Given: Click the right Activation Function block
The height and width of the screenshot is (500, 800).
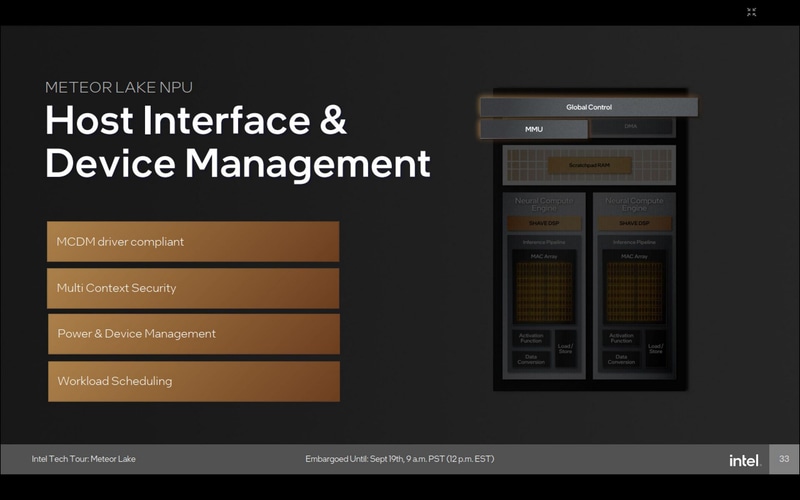Looking at the screenshot, I should tap(621, 338).
